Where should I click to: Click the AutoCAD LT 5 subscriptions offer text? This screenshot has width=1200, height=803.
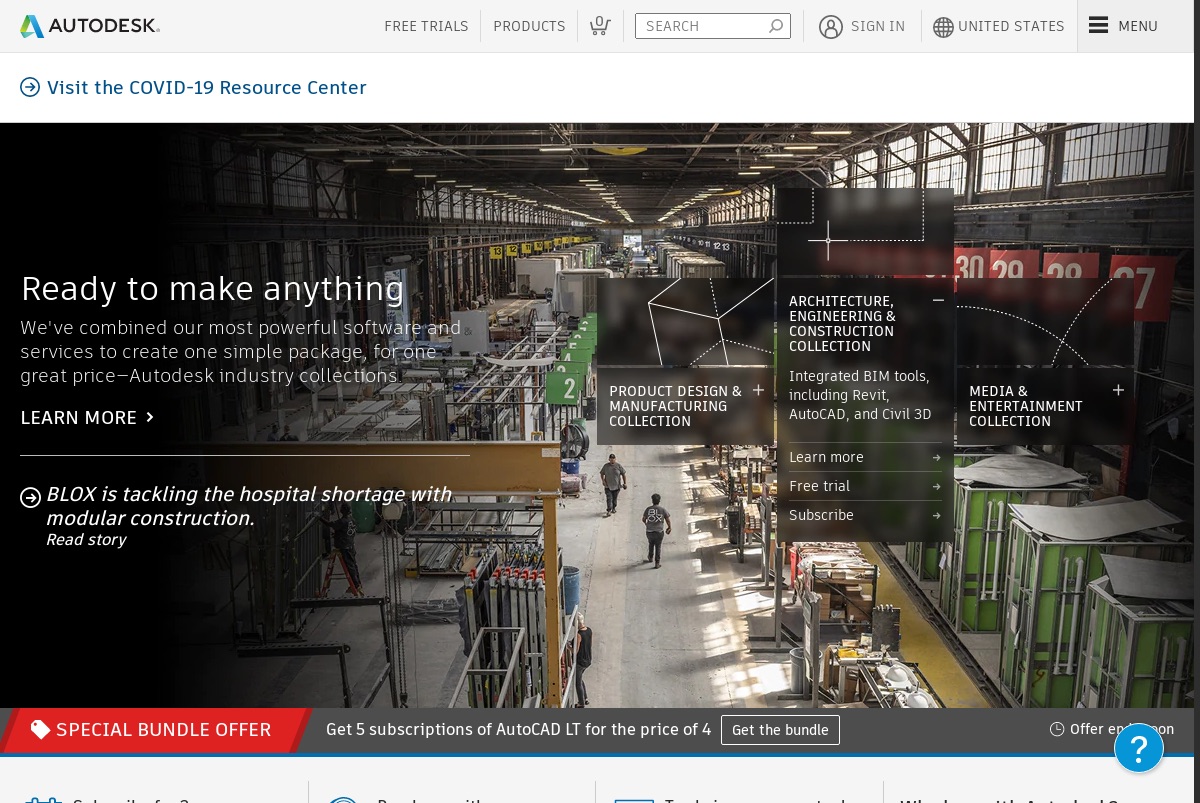pos(519,729)
